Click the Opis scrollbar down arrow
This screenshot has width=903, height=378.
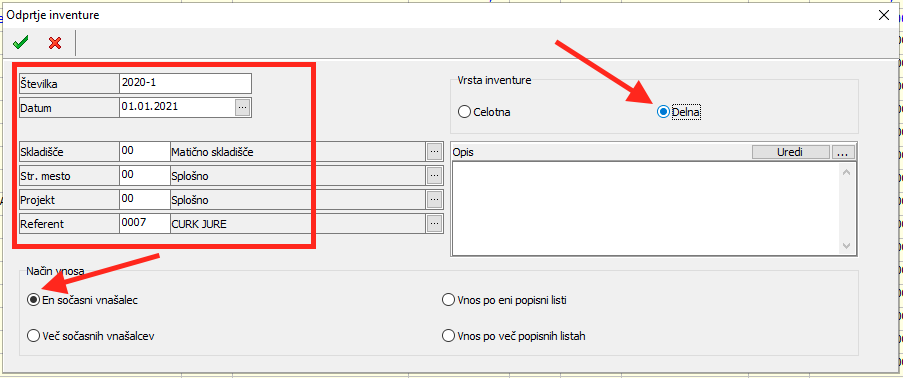pos(847,246)
